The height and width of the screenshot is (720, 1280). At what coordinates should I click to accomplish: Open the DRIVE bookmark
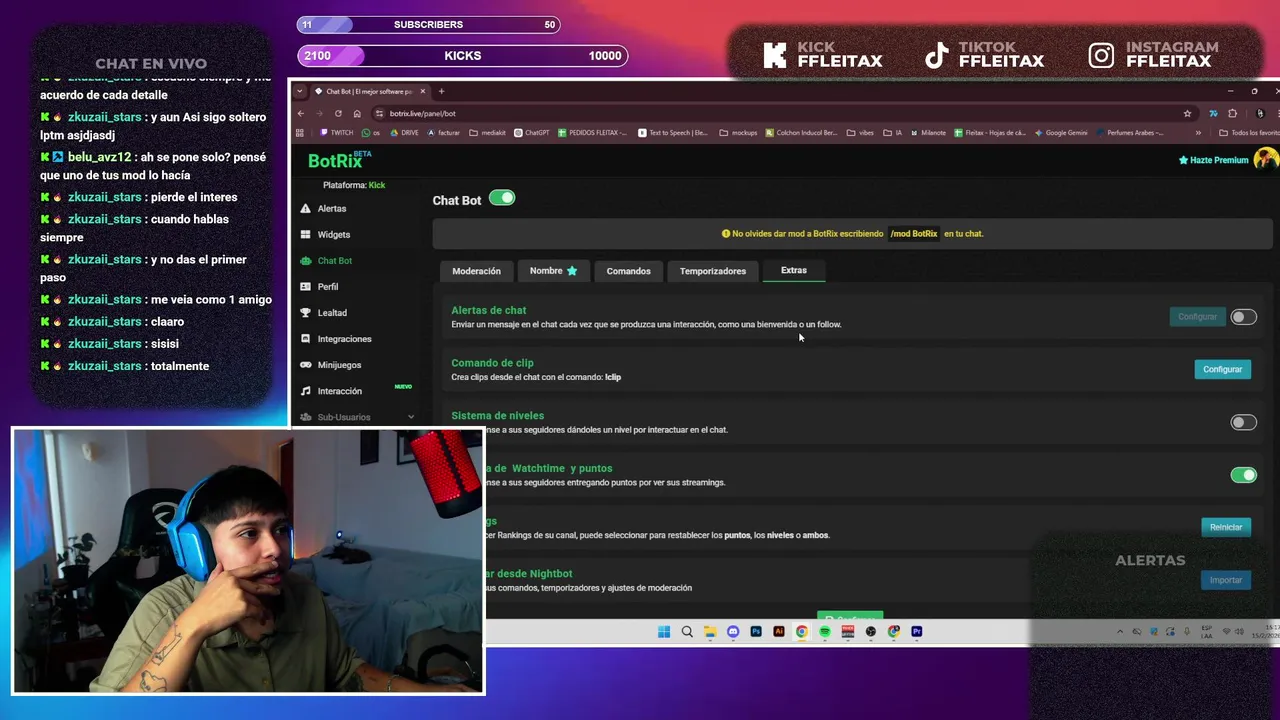tap(404, 132)
